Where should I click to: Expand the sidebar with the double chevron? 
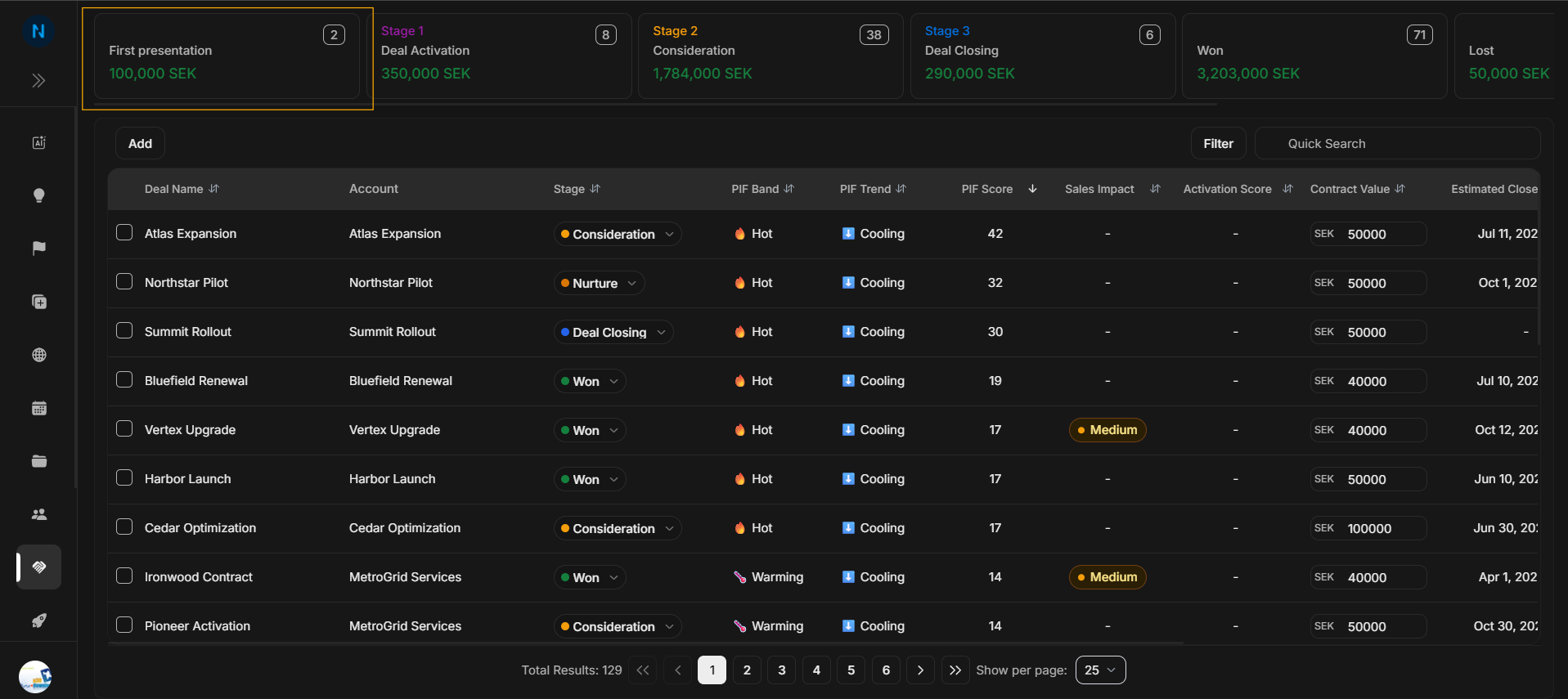[x=38, y=80]
